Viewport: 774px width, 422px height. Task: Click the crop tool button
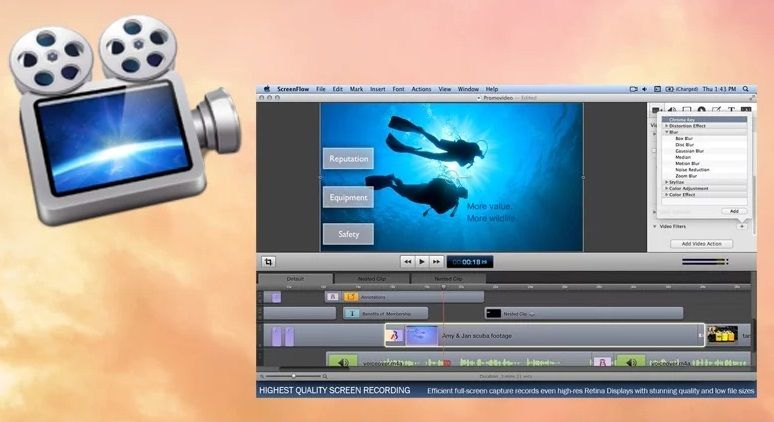pyautogui.click(x=268, y=262)
